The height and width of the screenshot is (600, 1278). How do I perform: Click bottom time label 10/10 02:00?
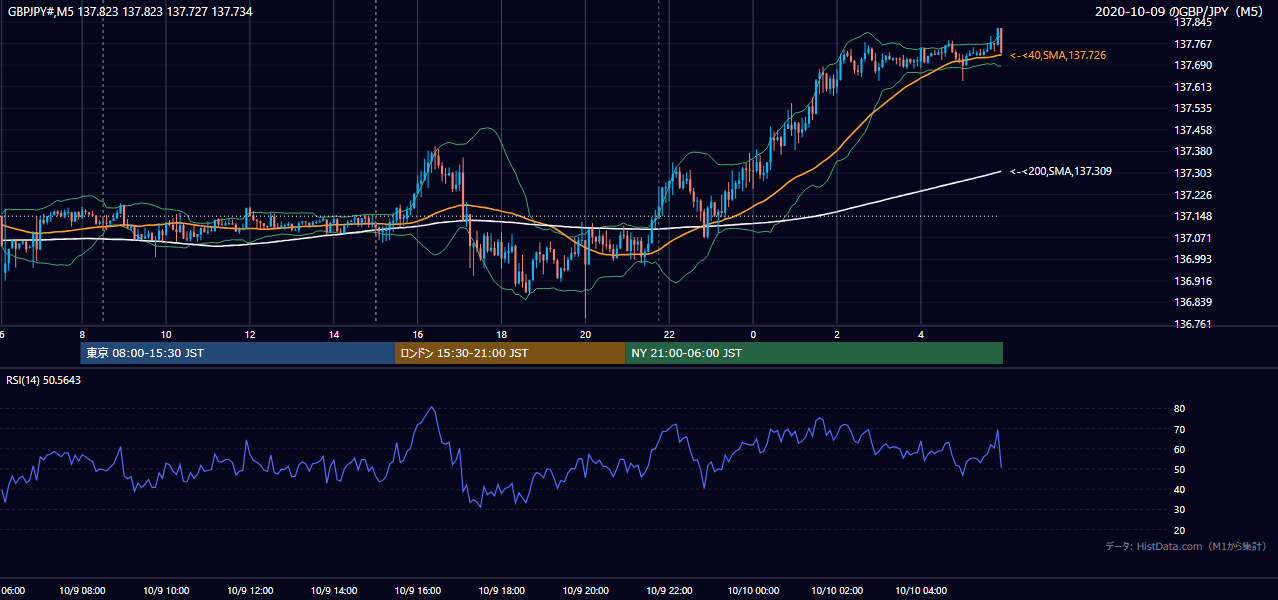click(x=837, y=591)
